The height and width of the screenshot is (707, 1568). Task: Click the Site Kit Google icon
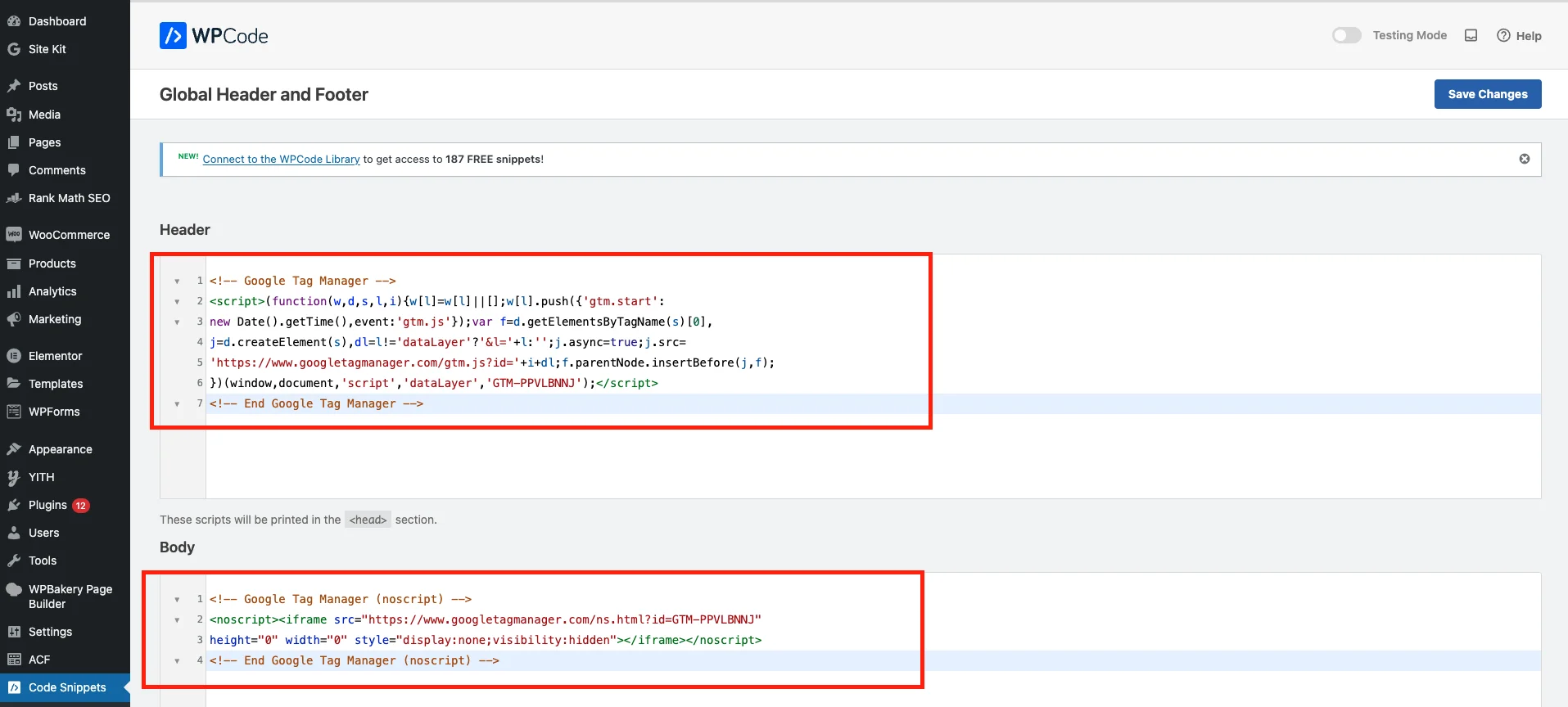point(14,49)
